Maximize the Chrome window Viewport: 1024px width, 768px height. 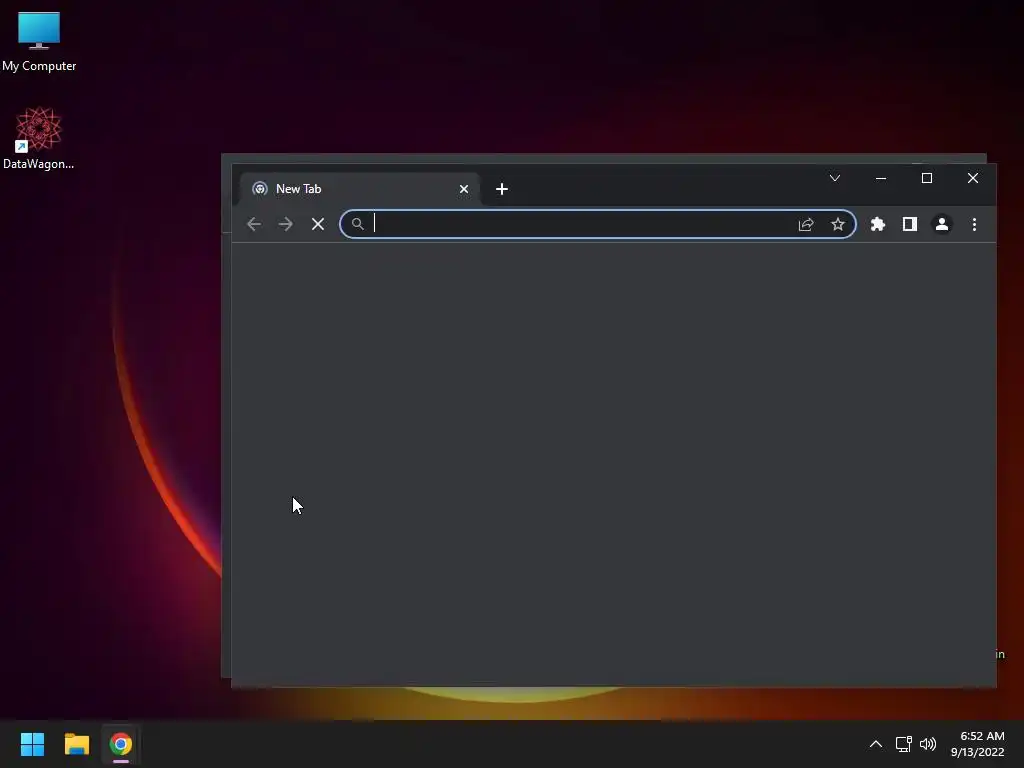click(x=927, y=178)
